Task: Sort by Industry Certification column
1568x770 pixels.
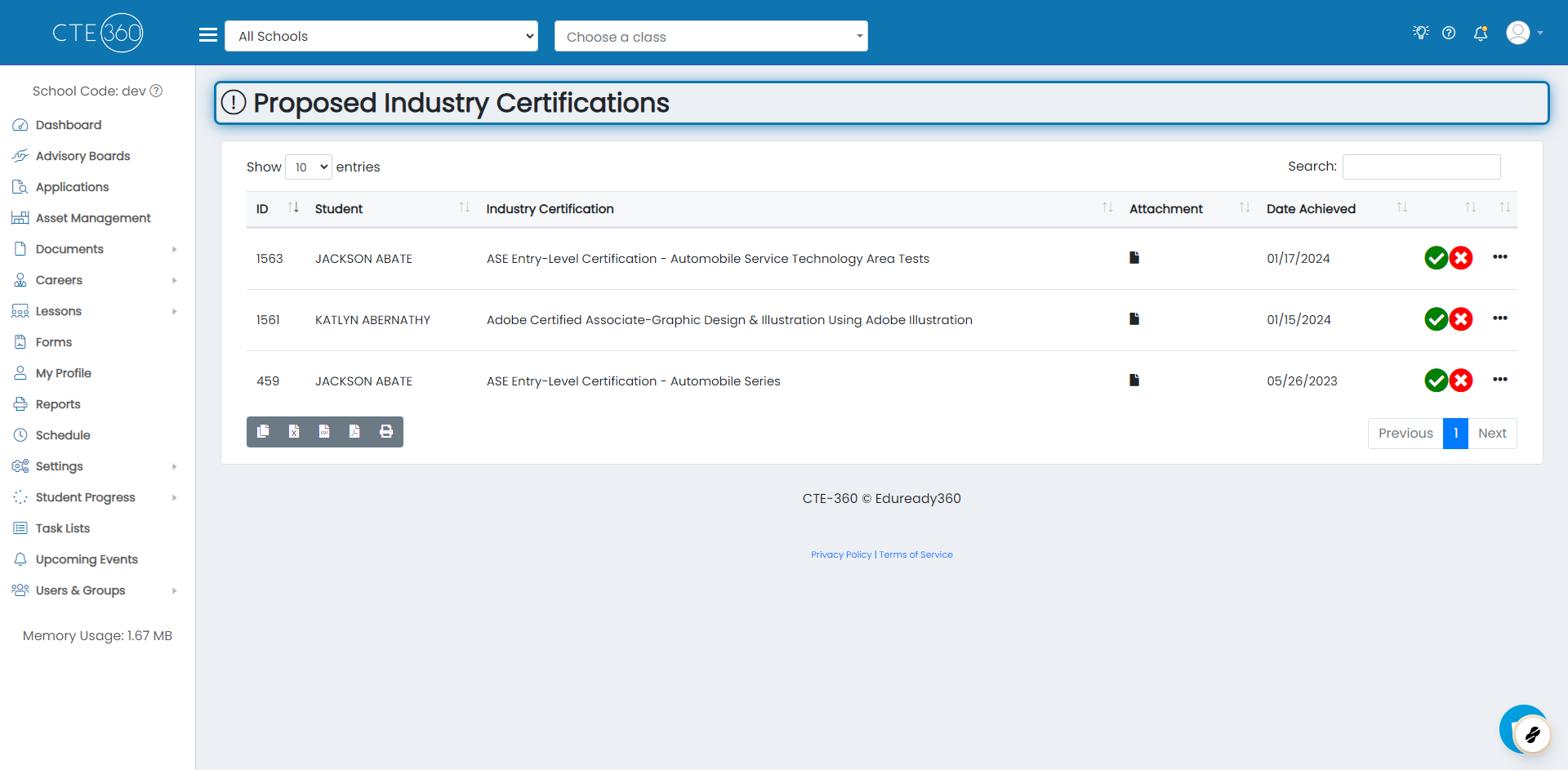Action: pyautogui.click(x=798, y=208)
